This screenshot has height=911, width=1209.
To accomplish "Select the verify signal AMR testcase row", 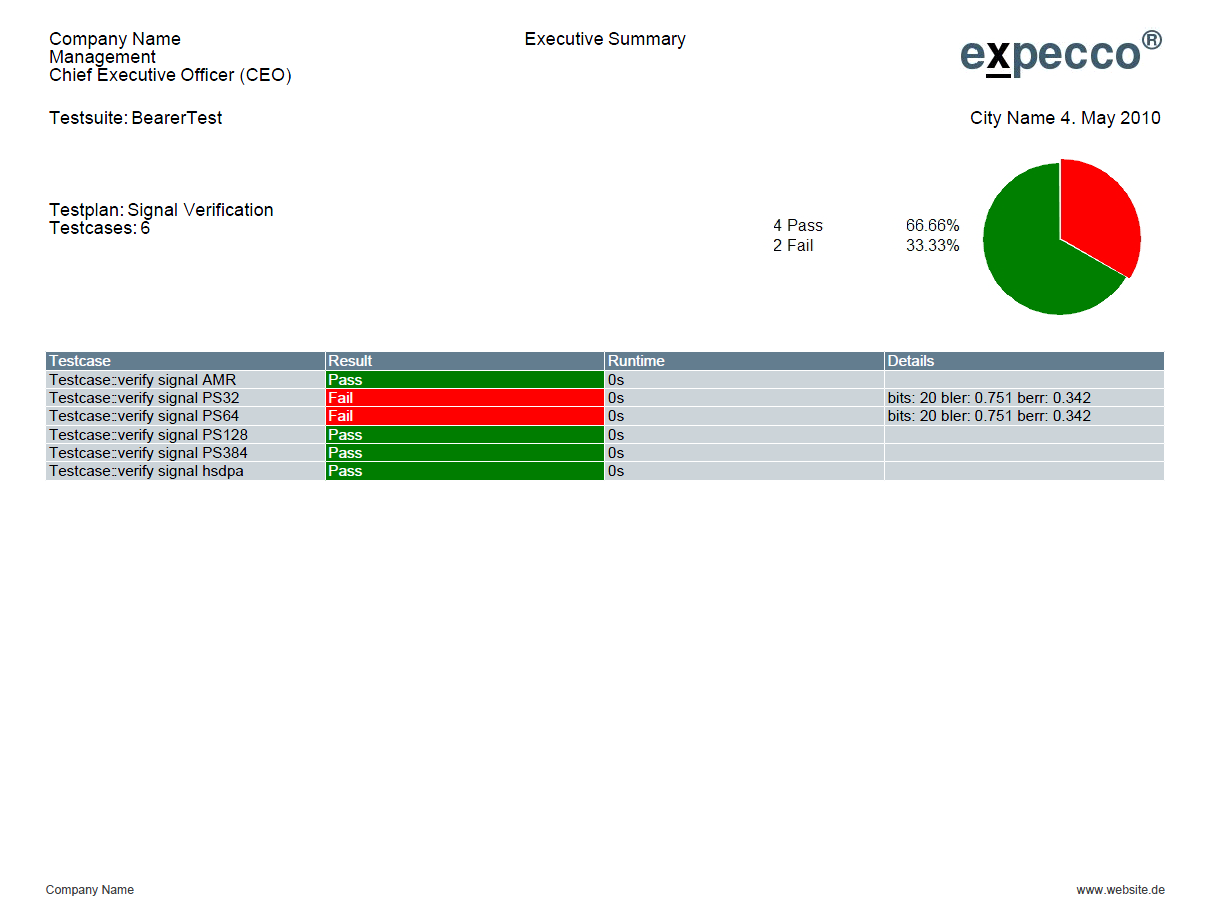I will [143, 380].
